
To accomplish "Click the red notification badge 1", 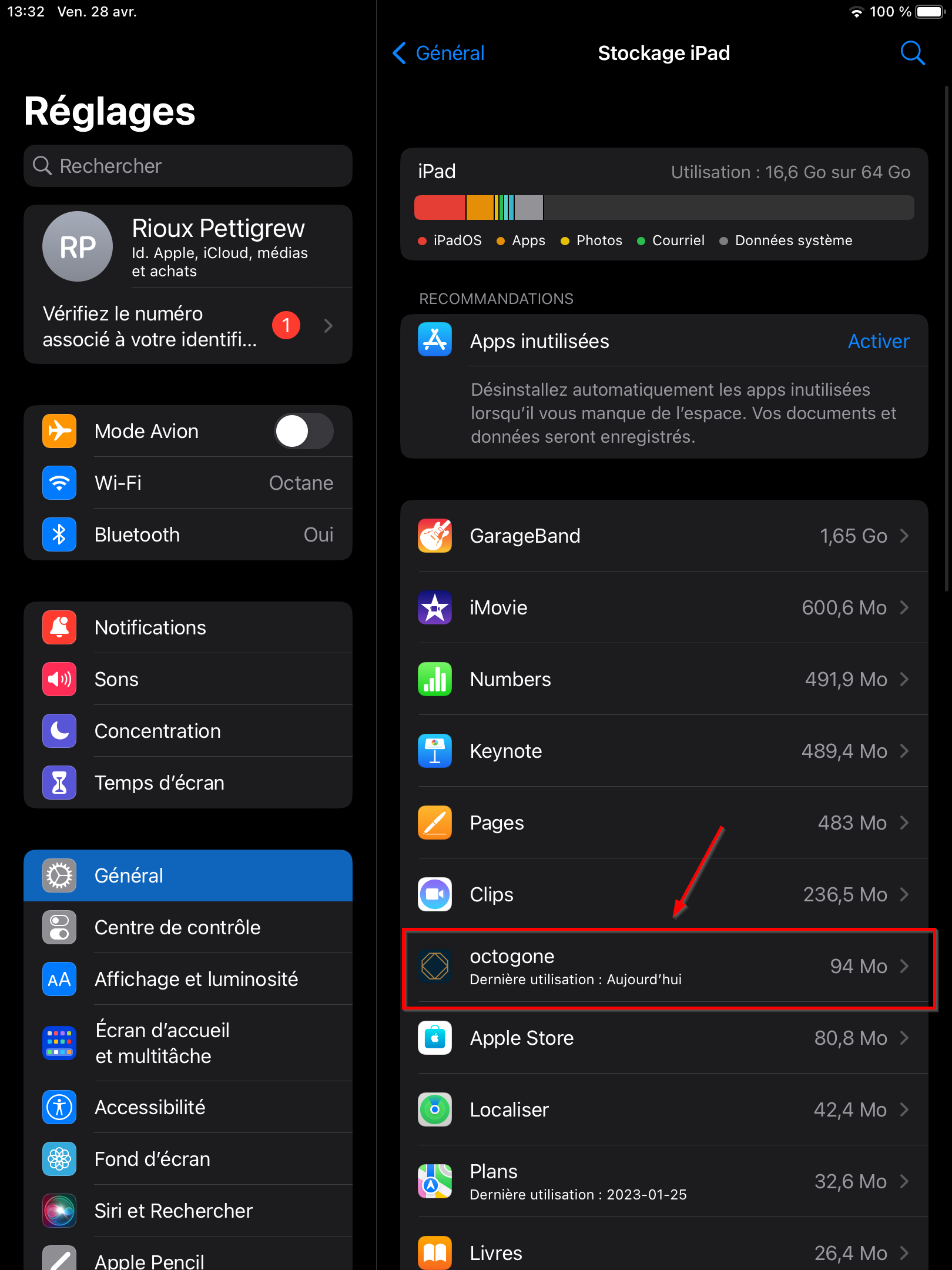I will (286, 325).
